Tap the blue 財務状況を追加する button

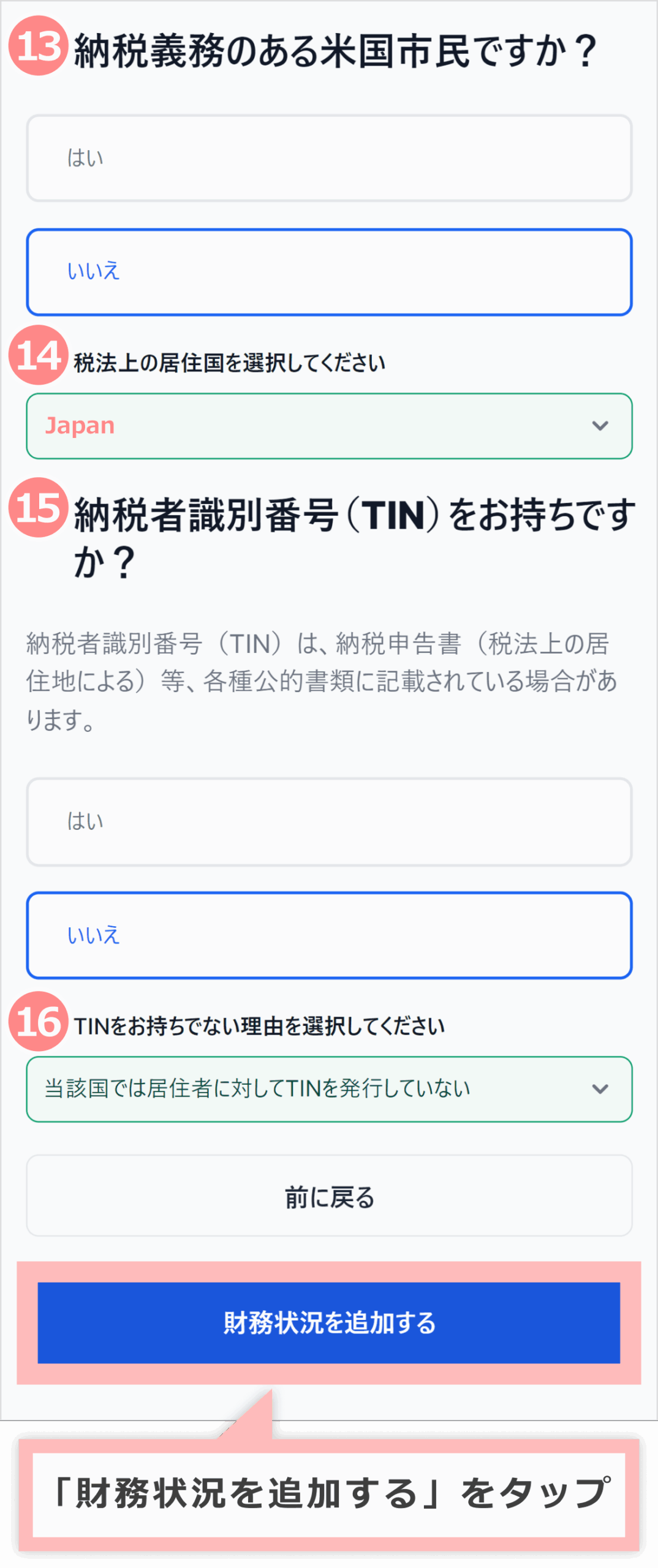click(329, 1323)
